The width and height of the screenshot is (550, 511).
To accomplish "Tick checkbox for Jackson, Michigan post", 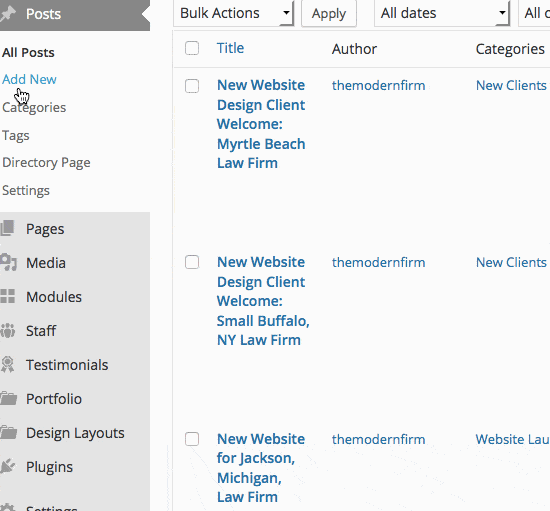I will click(x=192, y=439).
